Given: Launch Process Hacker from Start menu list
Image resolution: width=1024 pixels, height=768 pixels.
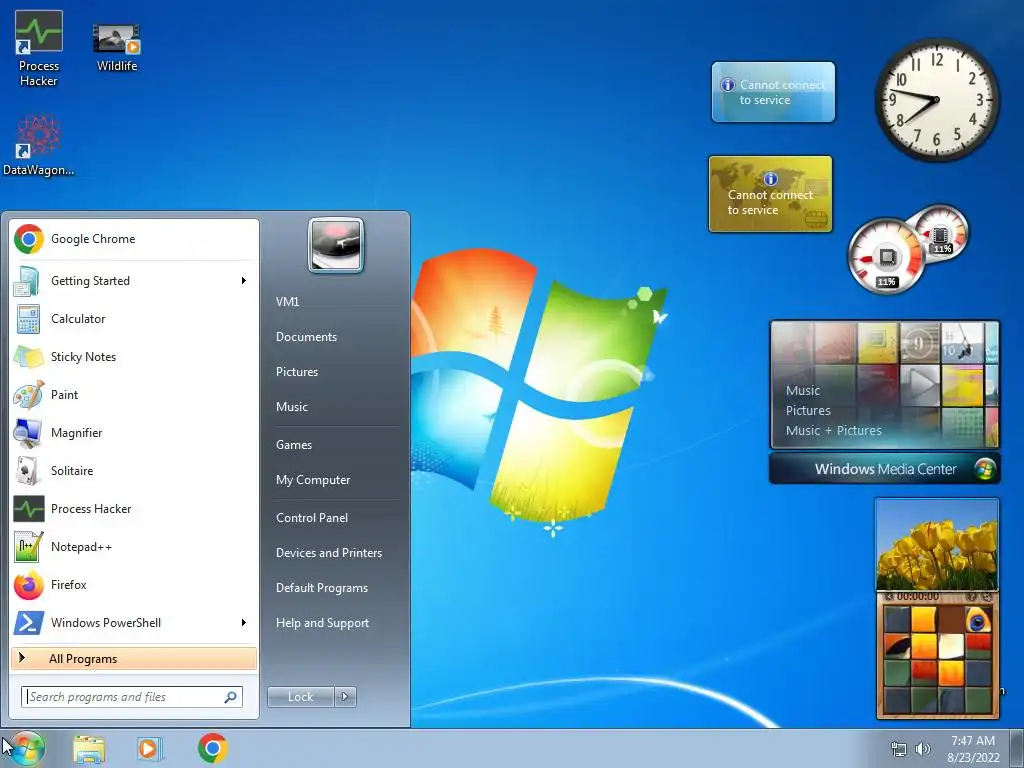Looking at the screenshot, I should point(134,509).
